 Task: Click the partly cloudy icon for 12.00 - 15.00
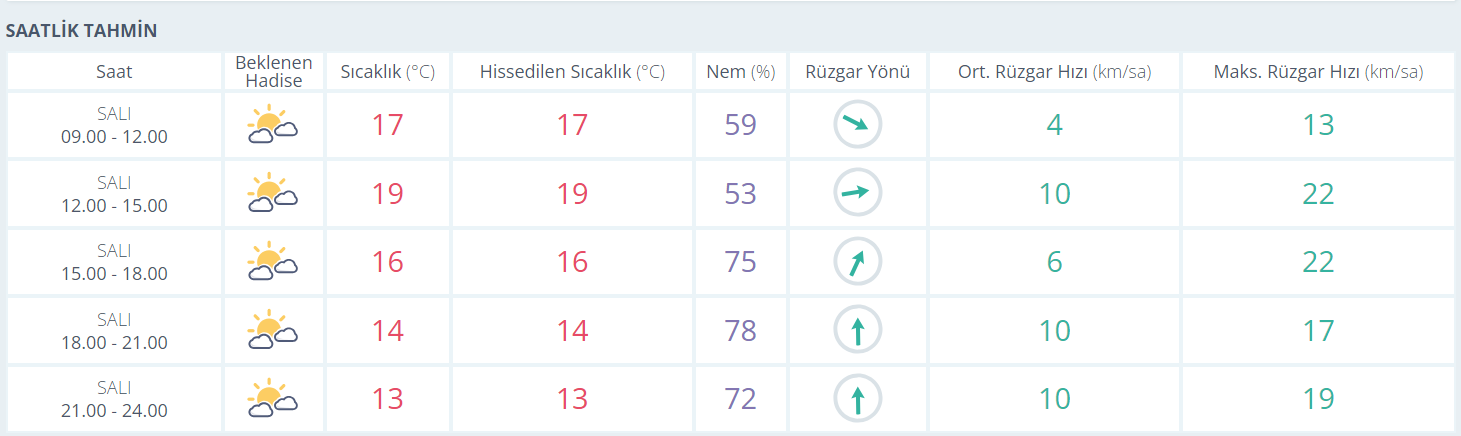273,194
